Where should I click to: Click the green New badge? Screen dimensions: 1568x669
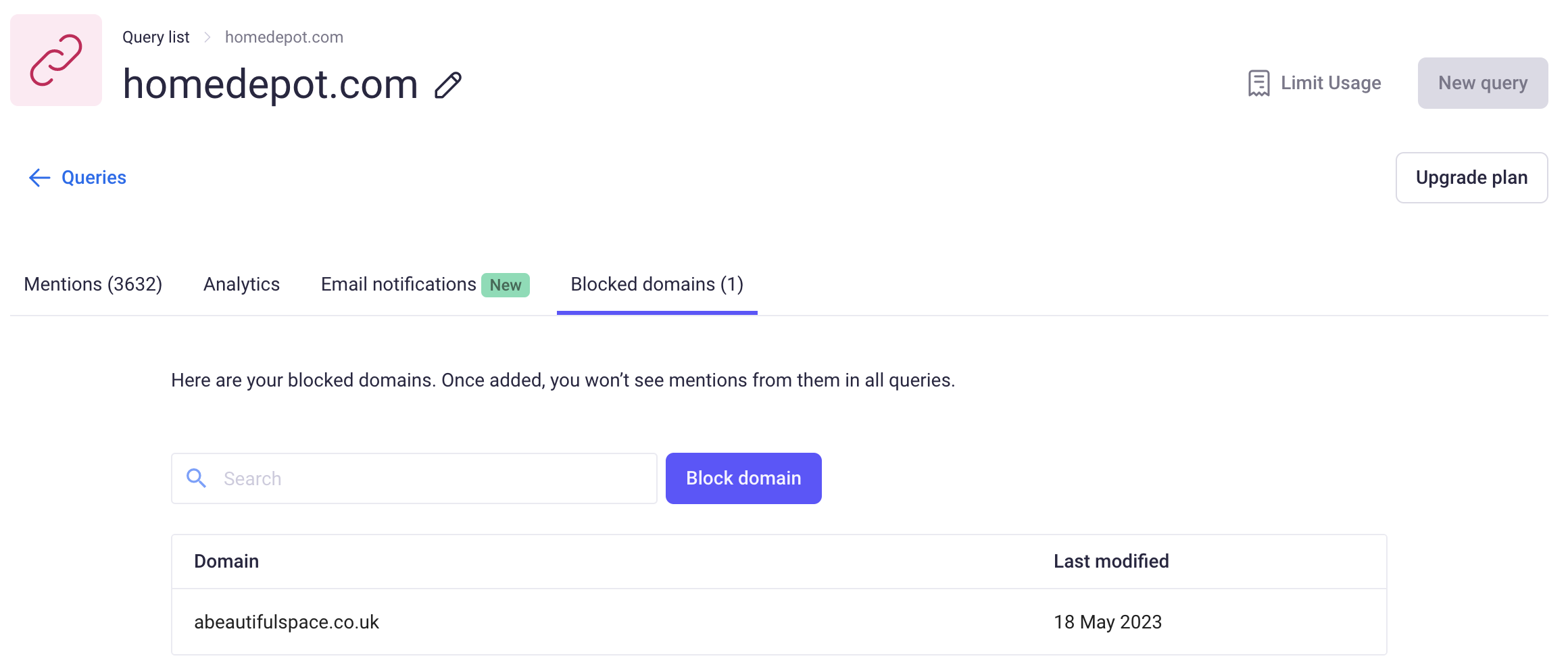pyautogui.click(x=505, y=285)
